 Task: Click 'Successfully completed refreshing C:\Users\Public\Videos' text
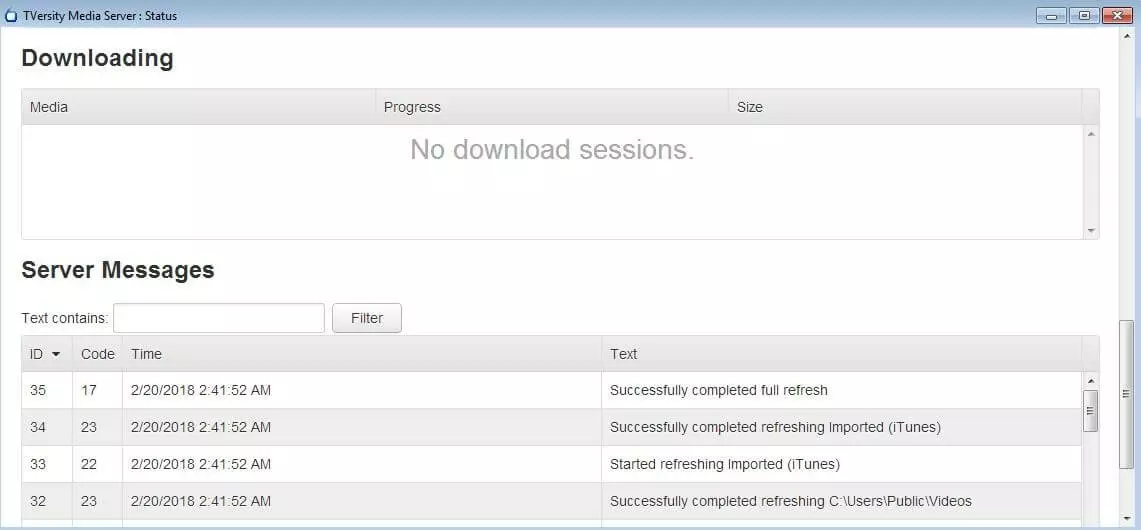pos(790,501)
